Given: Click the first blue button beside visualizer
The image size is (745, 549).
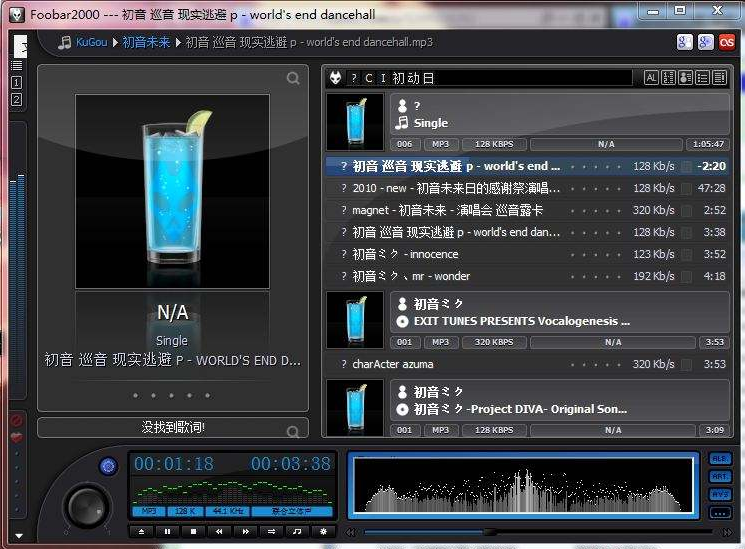Looking at the screenshot, I should click(720, 459).
